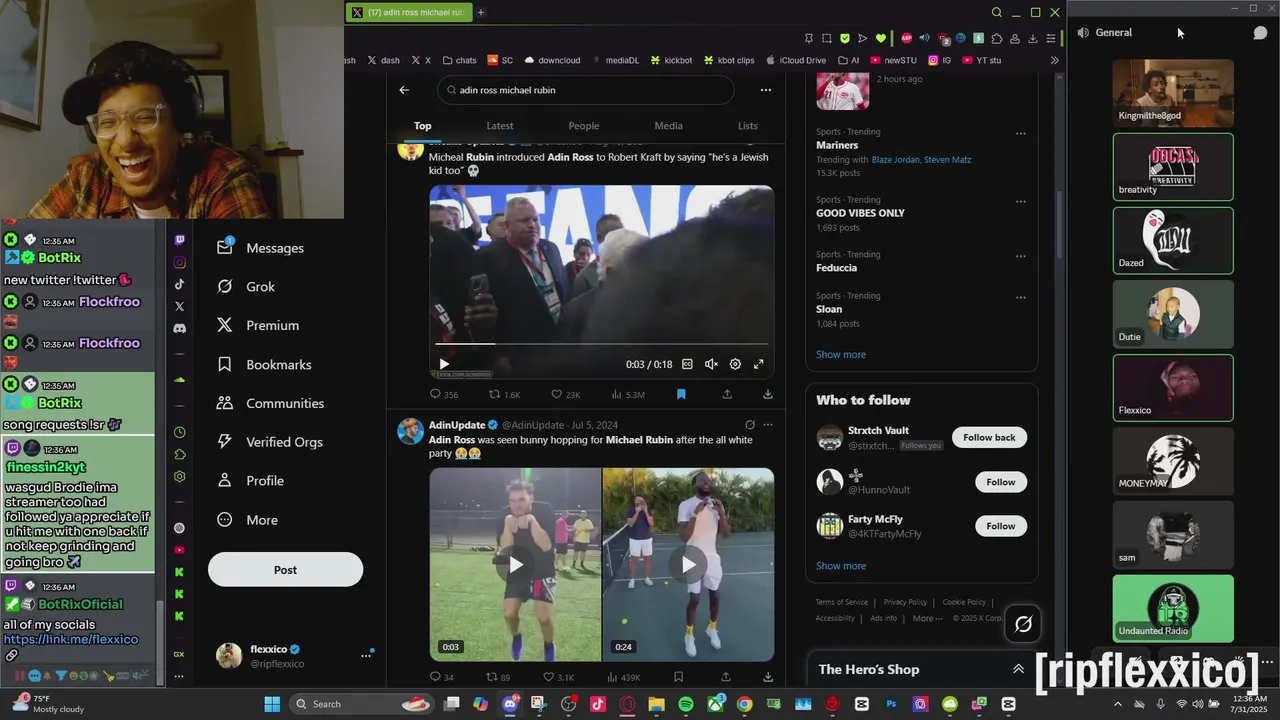Image resolution: width=1280 pixels, height=720 pixels.
Task: Click the adin ross michael rubin search field
Action: tap(585, 90)
